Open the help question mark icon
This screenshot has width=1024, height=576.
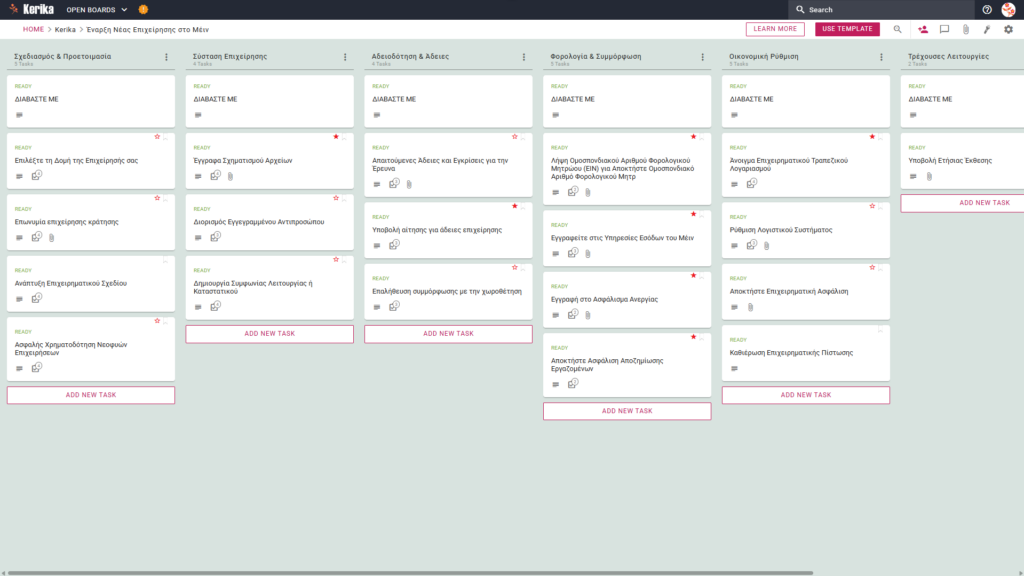pos(987,10)
